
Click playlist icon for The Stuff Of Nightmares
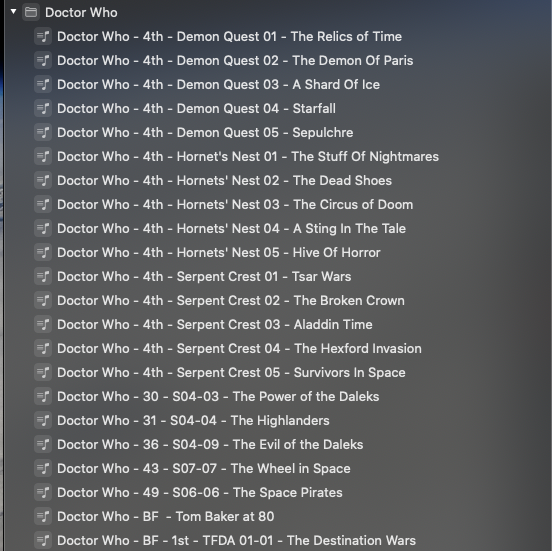[43, 156]
